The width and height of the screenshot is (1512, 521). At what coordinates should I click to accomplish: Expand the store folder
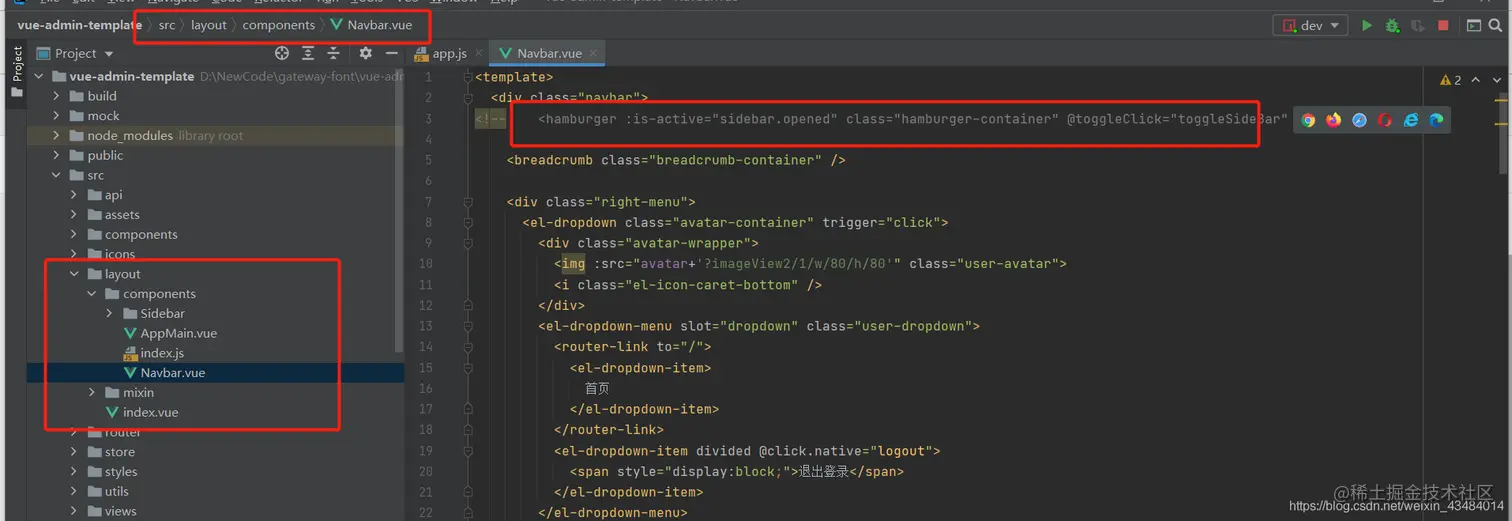(x=74, y=452)
